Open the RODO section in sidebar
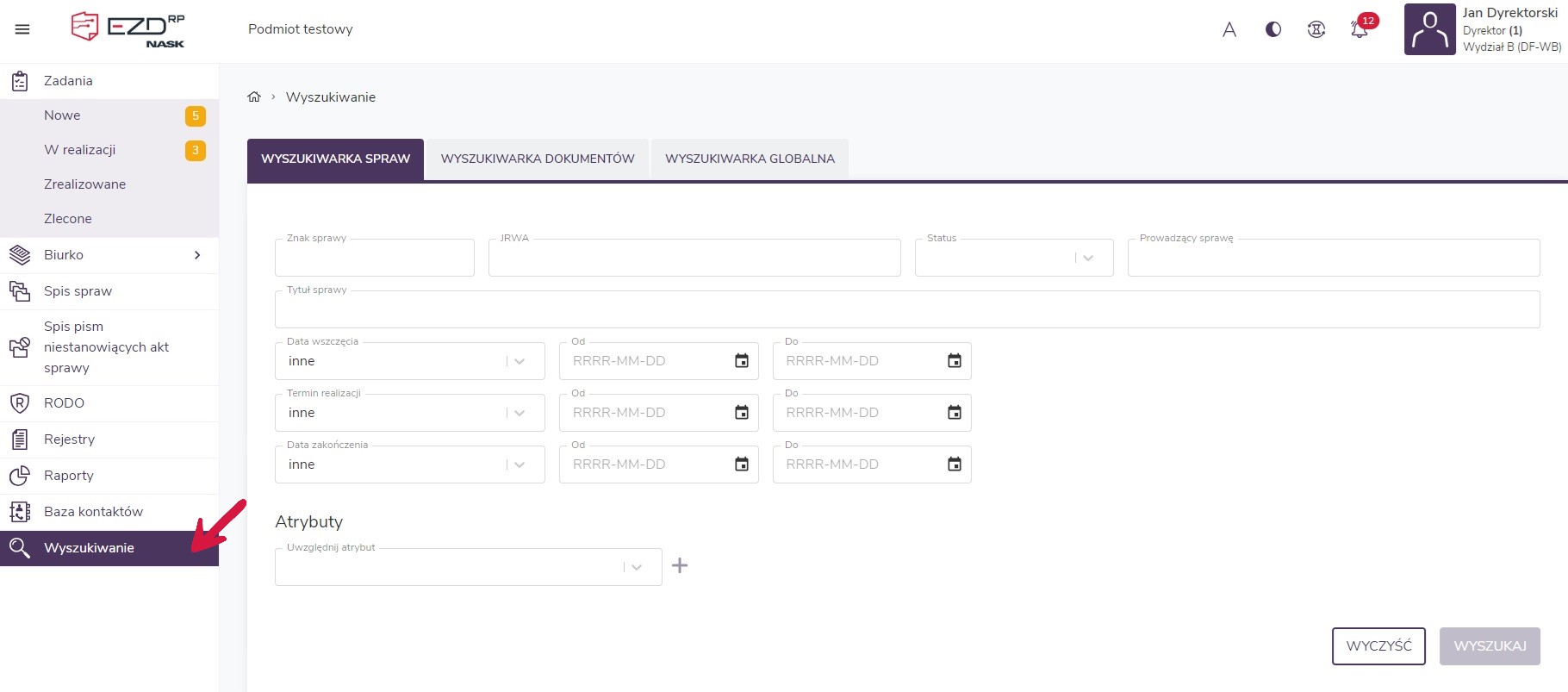This screenshot has height=692, width=1568. point(65,403)
